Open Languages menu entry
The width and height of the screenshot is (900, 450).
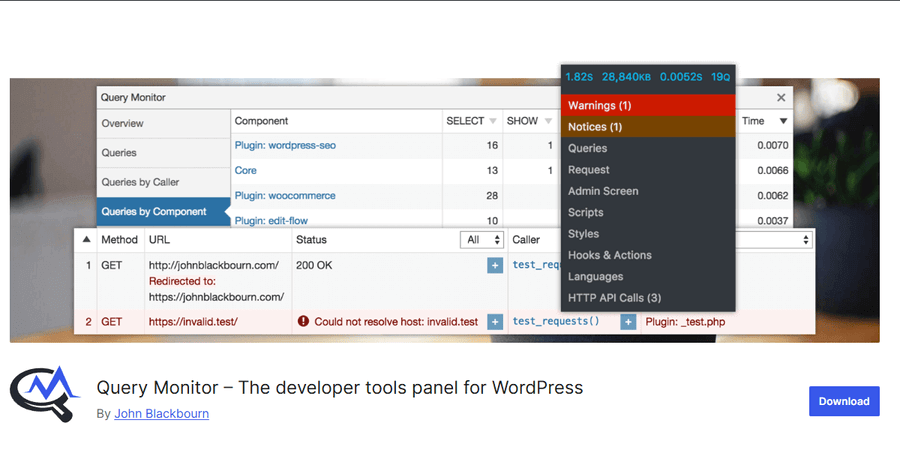[x=648, y=277]
